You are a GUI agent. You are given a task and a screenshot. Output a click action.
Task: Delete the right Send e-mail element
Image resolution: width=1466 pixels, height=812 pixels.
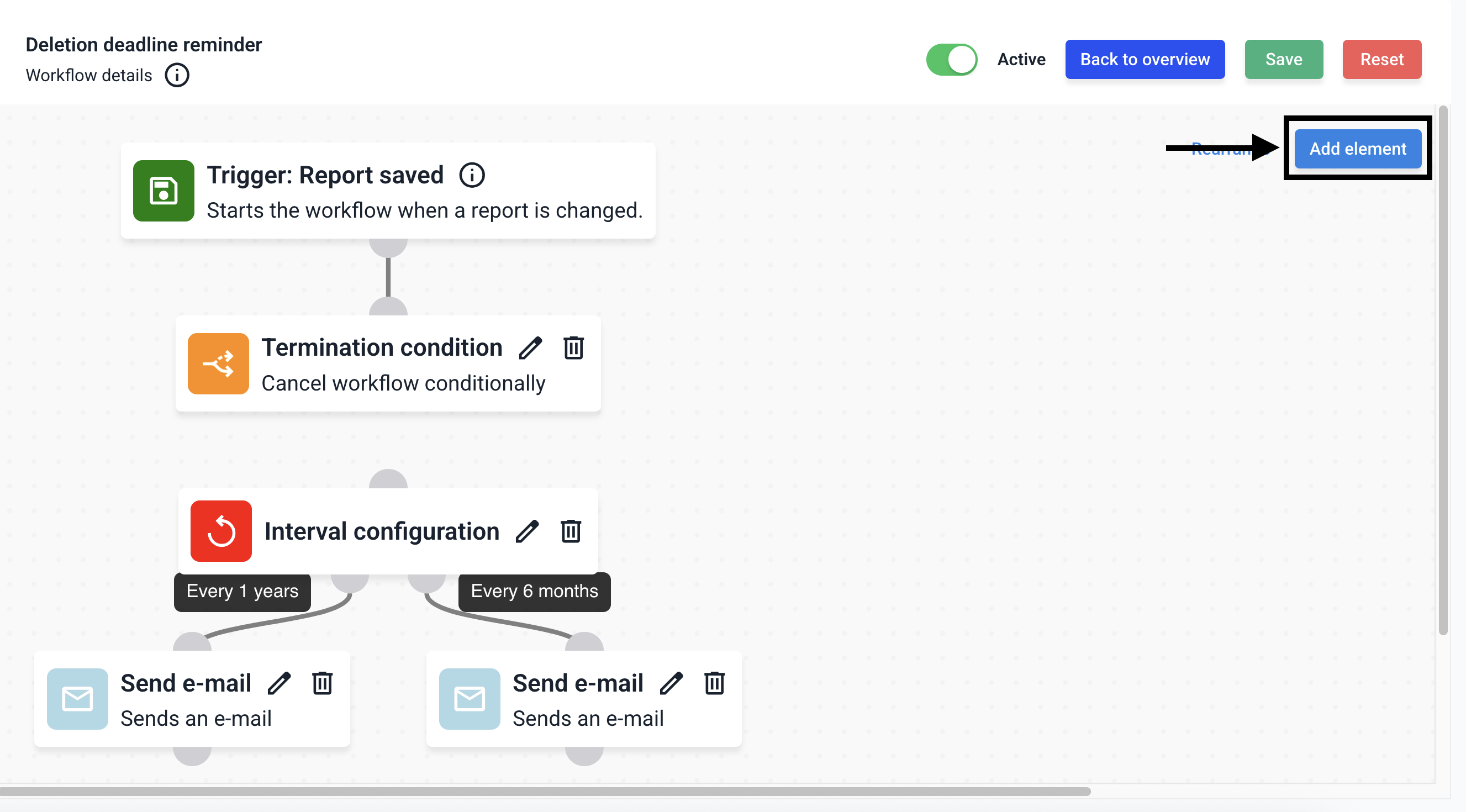point(714,683)
